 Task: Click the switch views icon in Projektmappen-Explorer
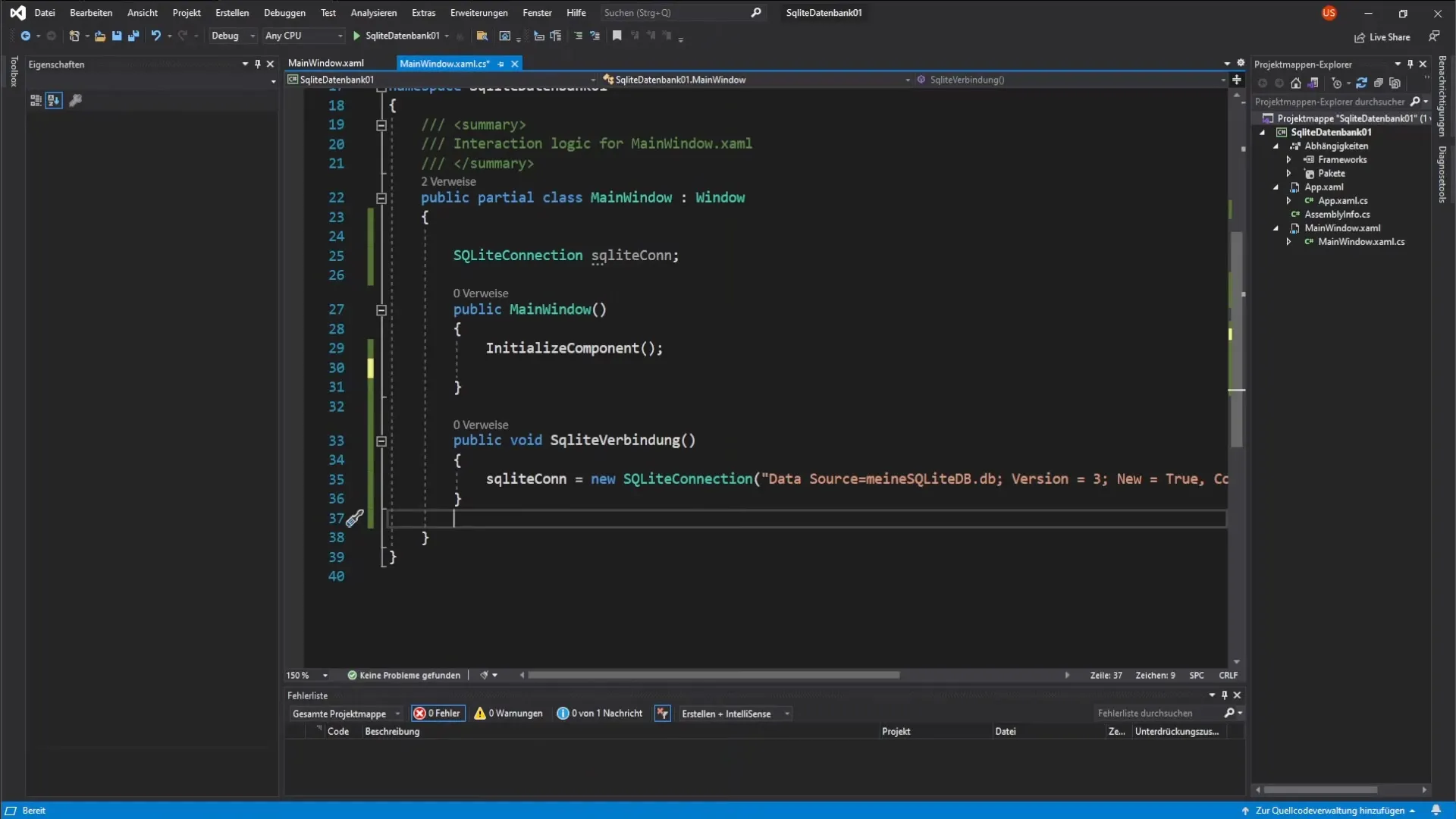point(1313,83)
